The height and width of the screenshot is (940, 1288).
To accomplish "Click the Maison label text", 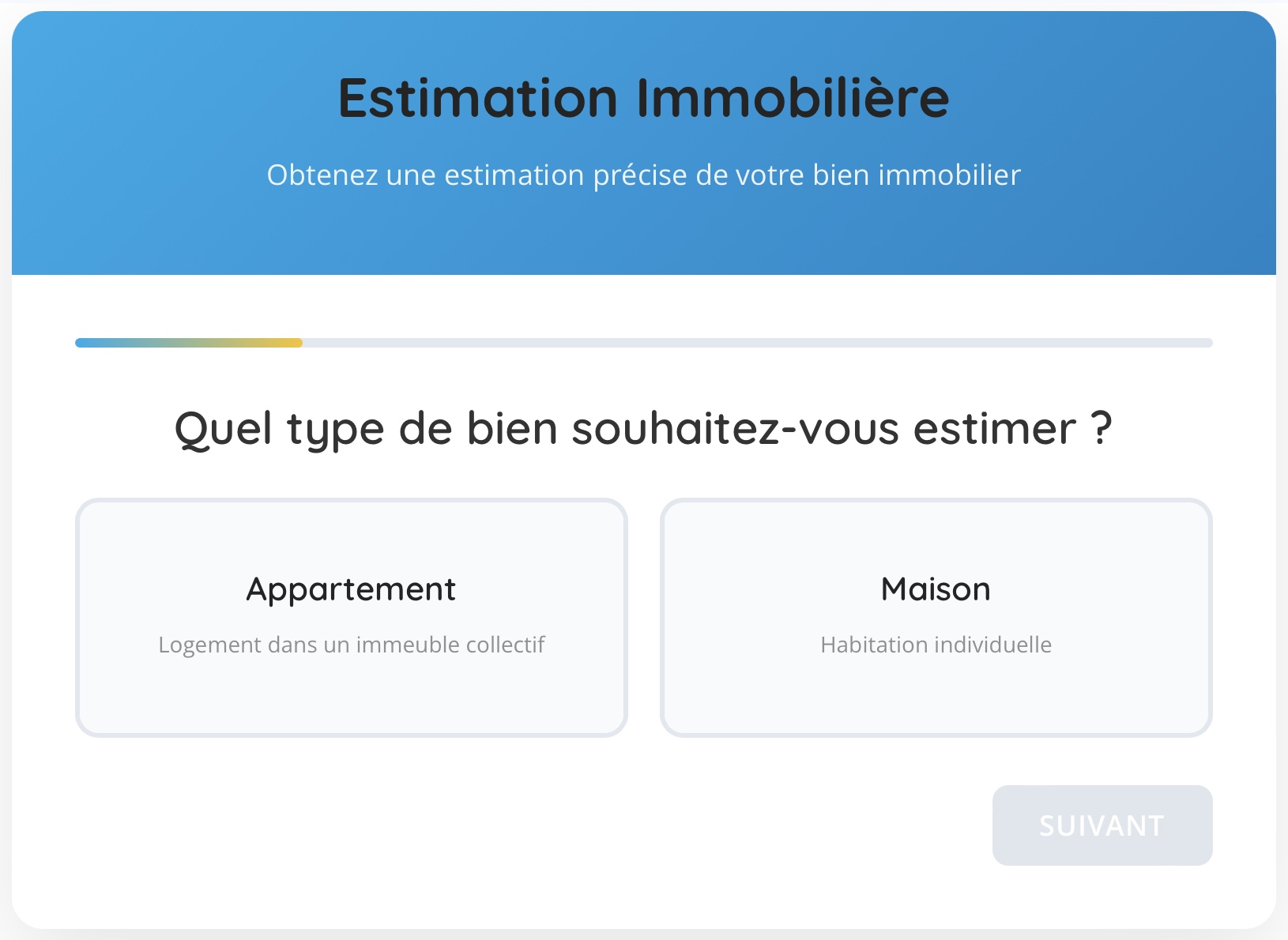I will 936,588.
